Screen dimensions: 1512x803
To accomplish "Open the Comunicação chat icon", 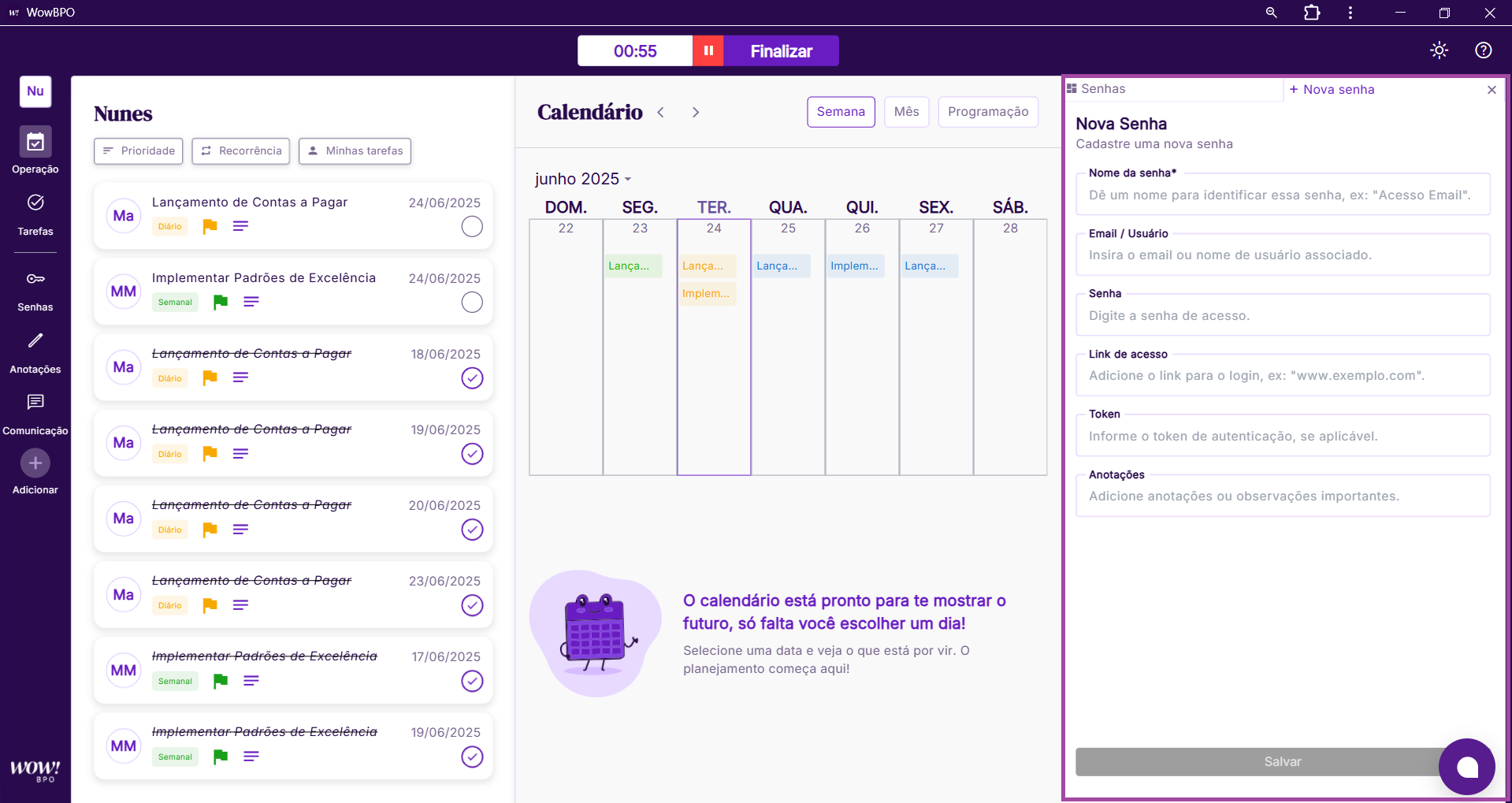I will (x=35, y=403).
